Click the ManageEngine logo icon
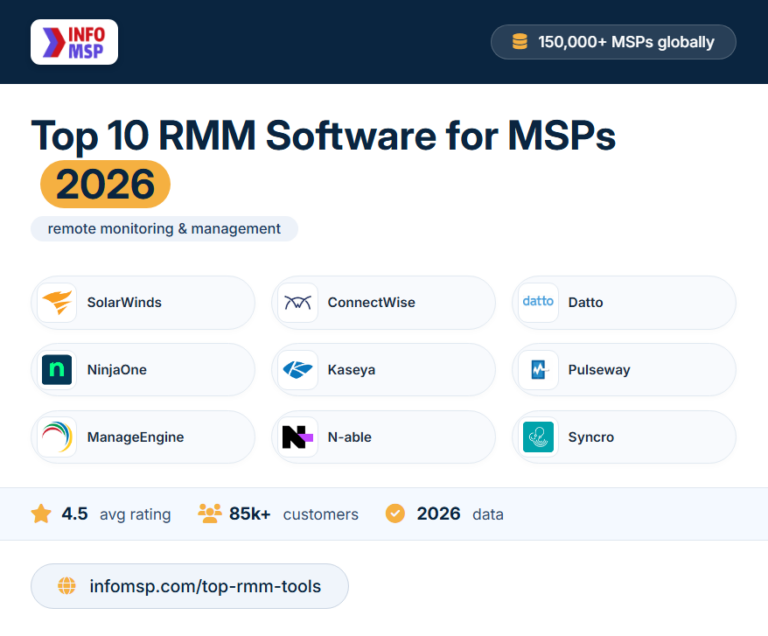This screenshot has height=636, width=768. [x=57, y=437]
